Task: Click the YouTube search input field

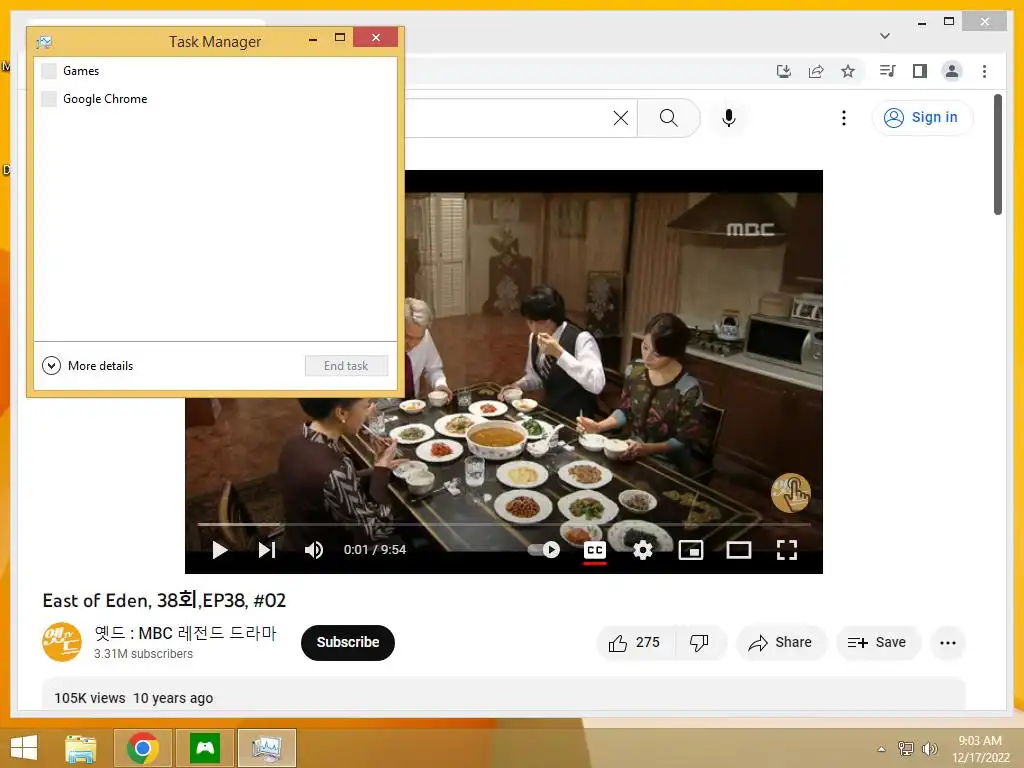Action: point(507,118)
